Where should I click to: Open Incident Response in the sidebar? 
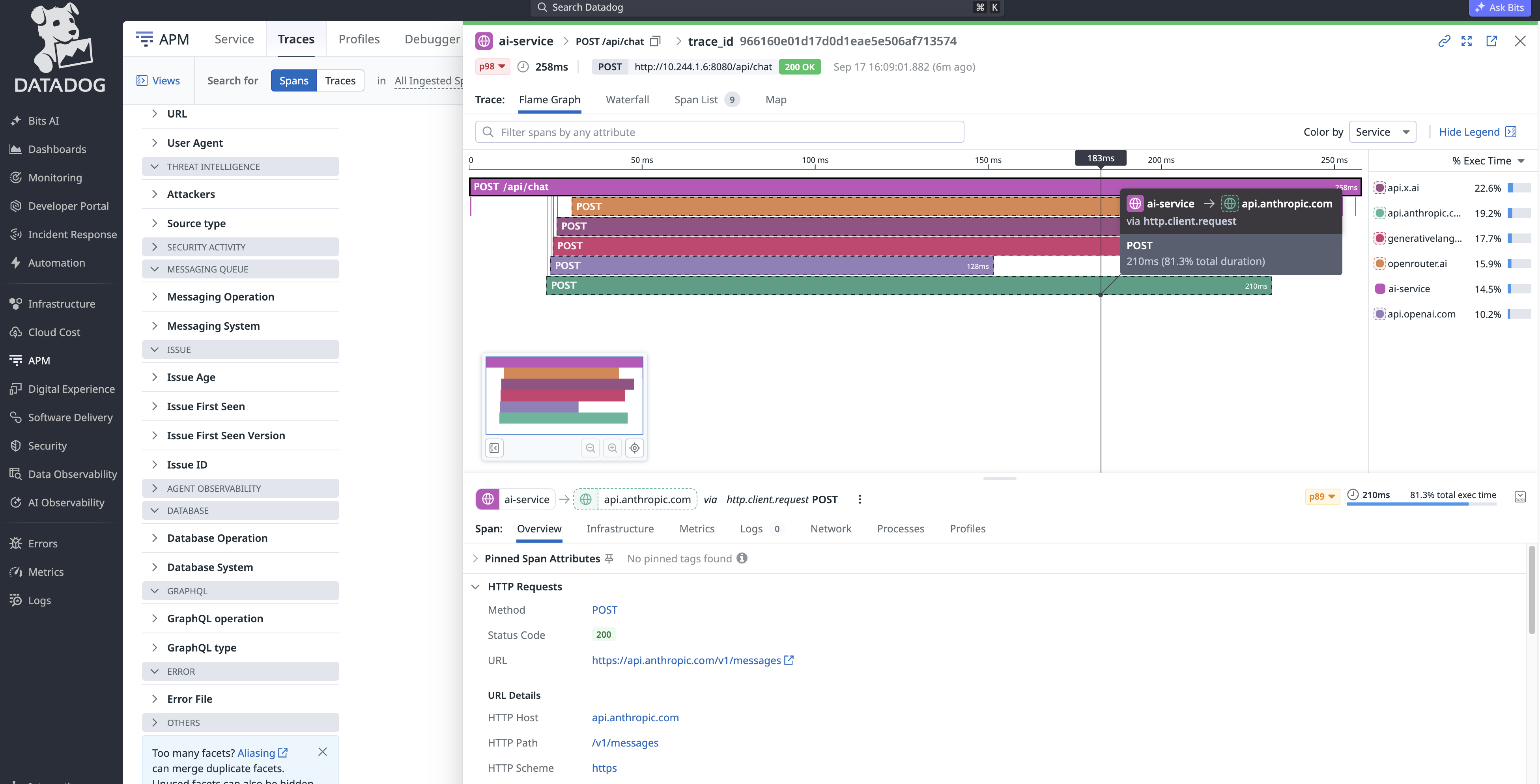(64, 234)
